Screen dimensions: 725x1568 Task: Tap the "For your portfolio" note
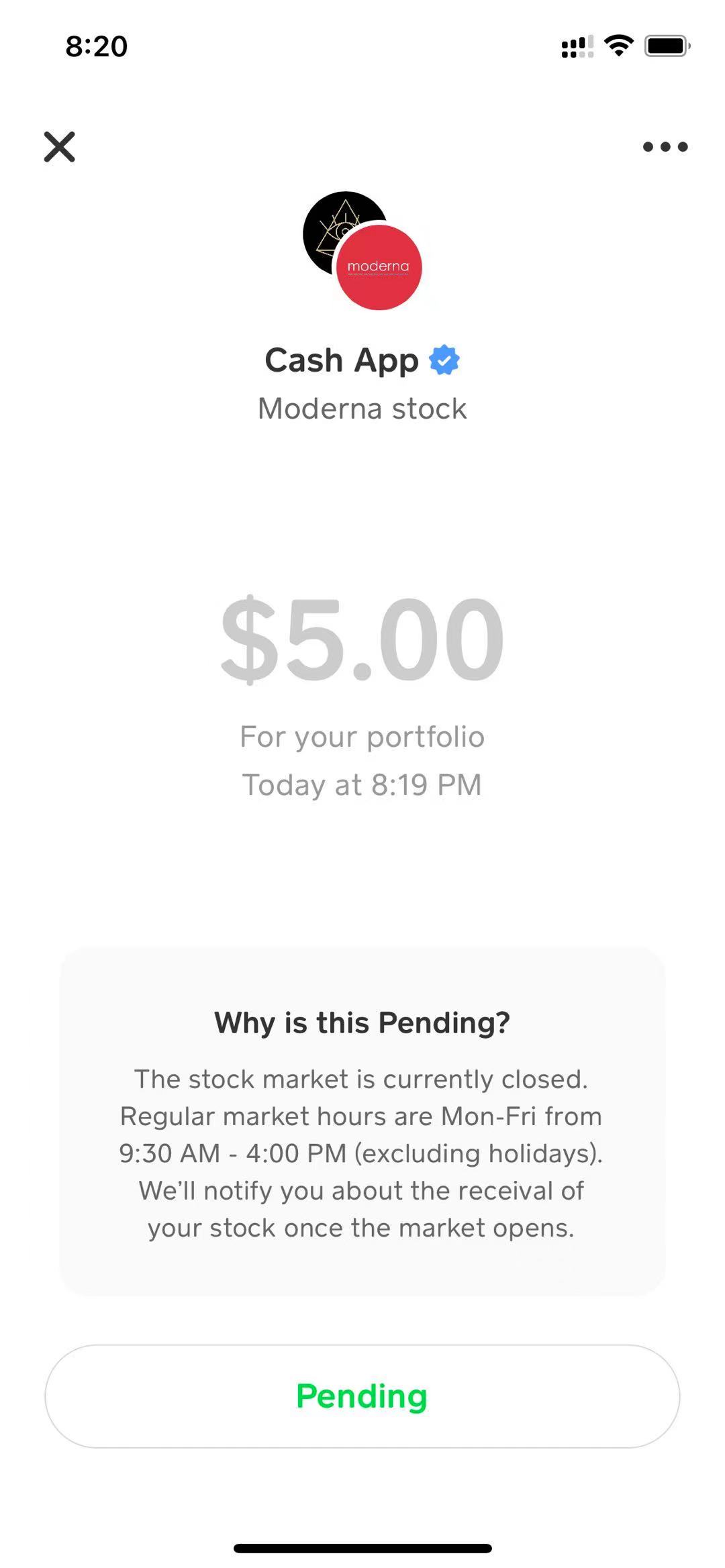click(362, 737)
